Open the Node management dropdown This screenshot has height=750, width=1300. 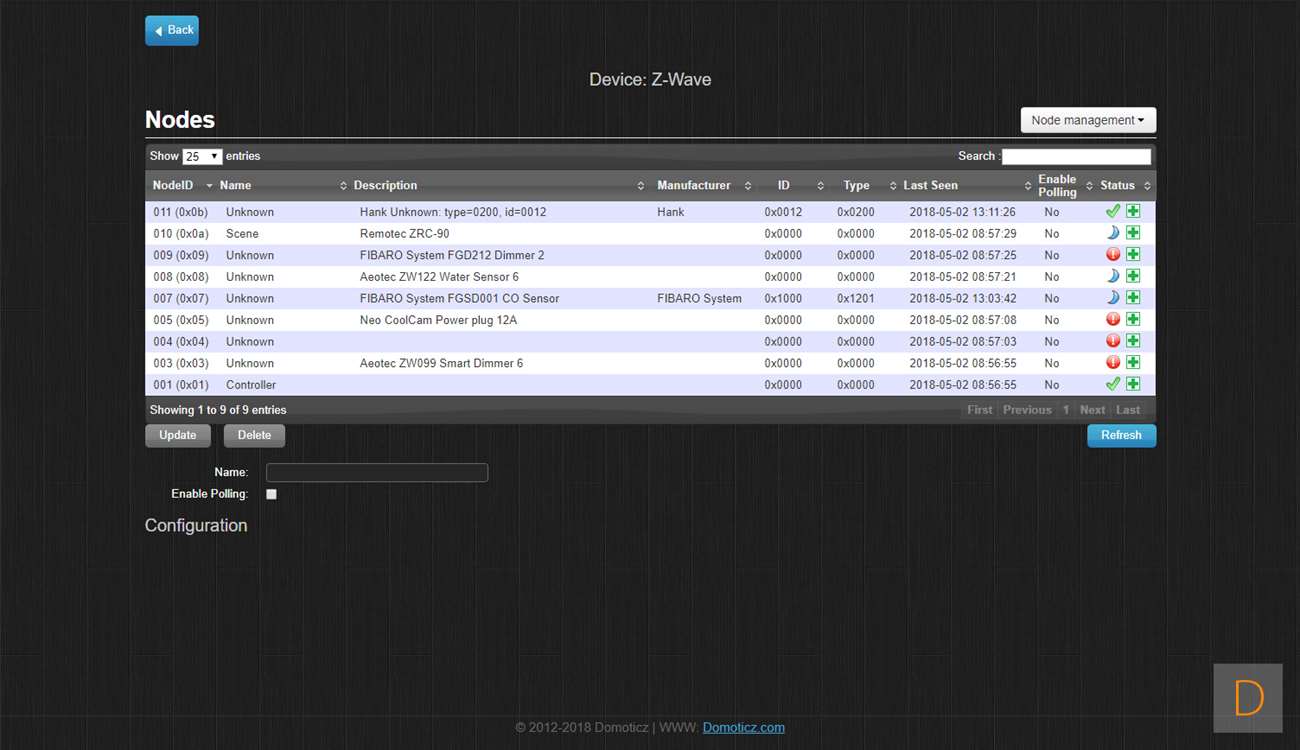coord(1088,120)
